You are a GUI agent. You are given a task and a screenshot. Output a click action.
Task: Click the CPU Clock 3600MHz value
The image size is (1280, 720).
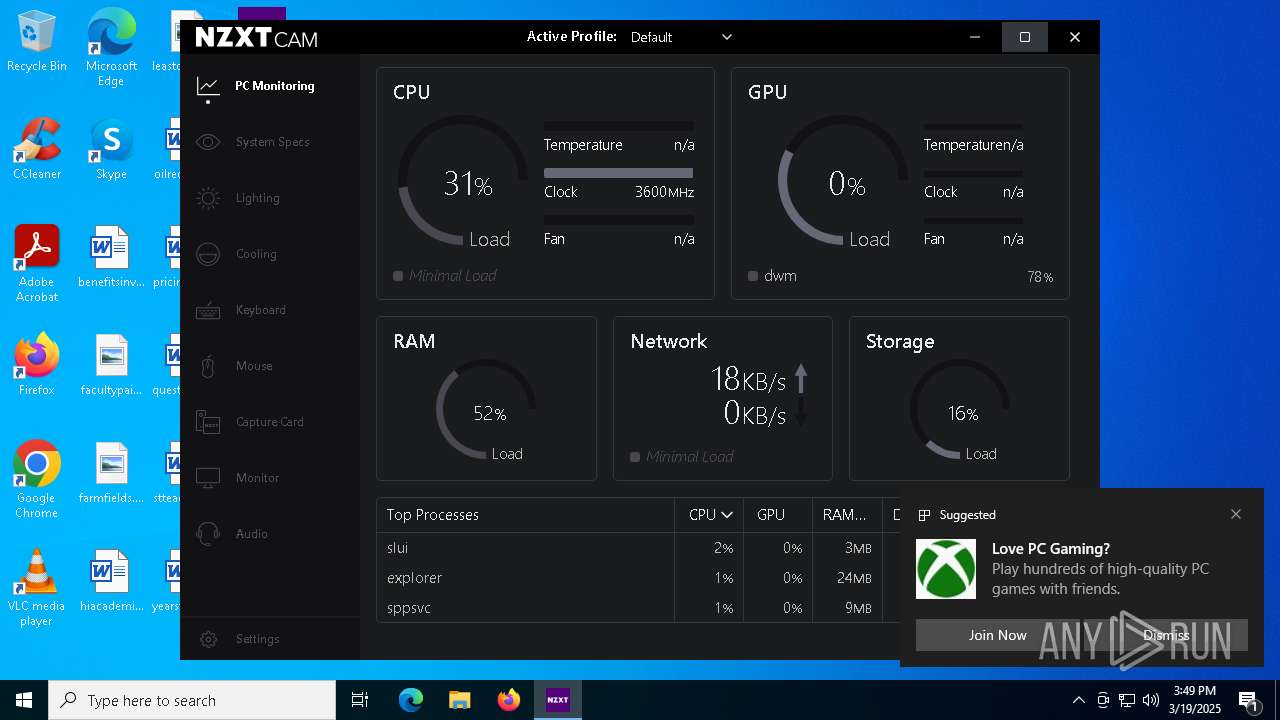coord(664,192)
